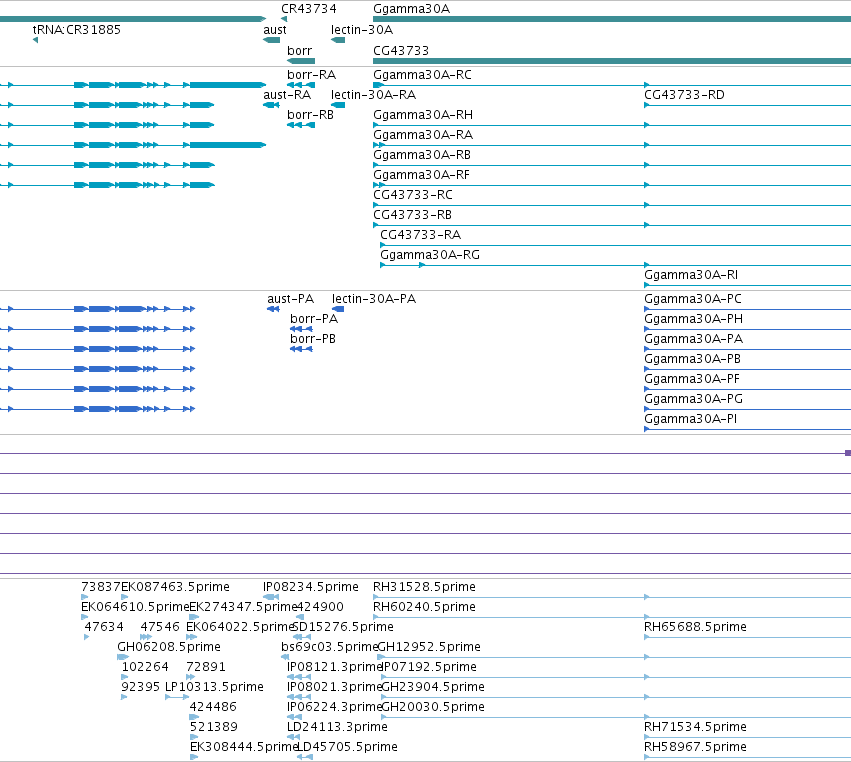
Task: Select EST GH23904.5prime
Action: [x=433, y=687]
